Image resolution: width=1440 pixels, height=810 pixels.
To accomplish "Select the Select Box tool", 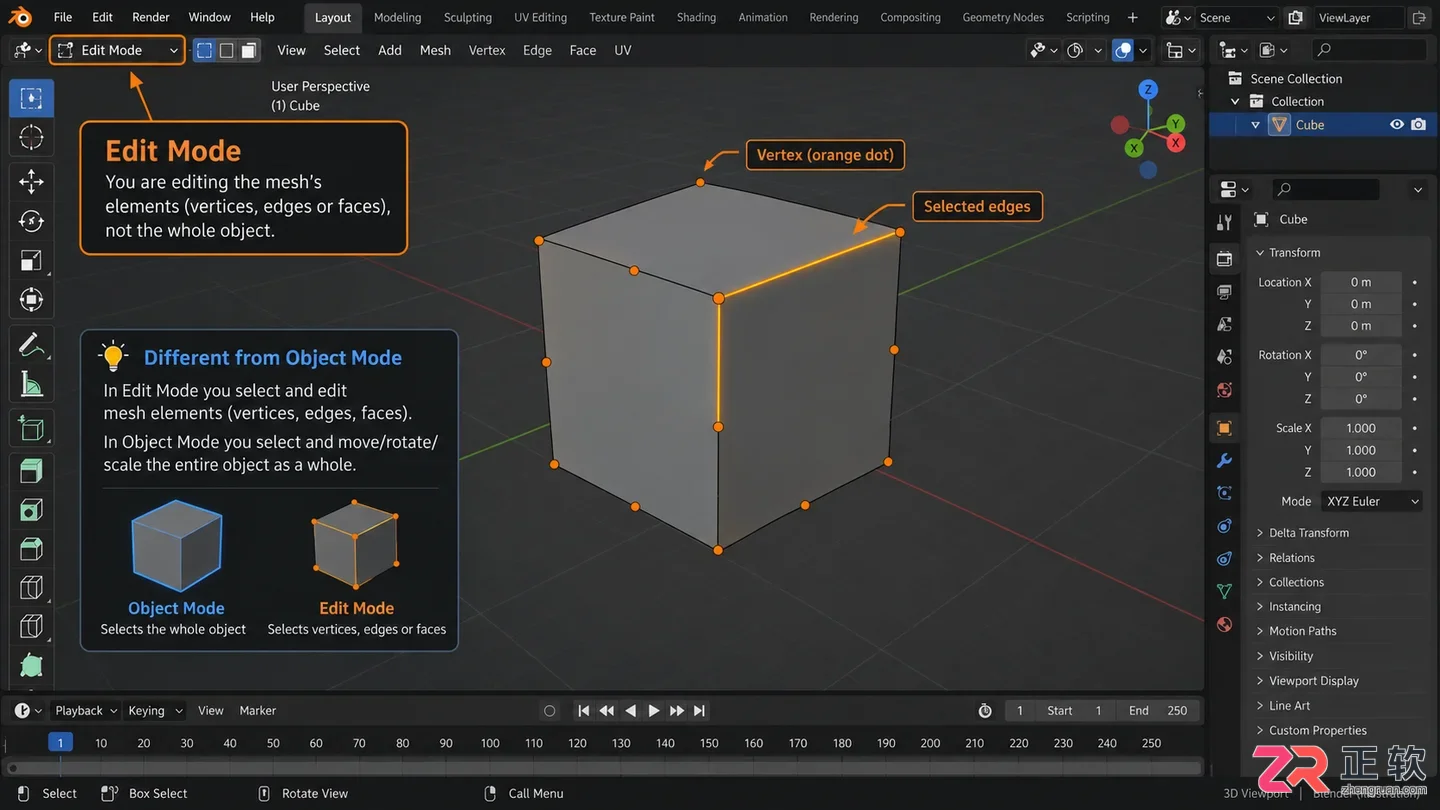I will click(x=31, y=98).
